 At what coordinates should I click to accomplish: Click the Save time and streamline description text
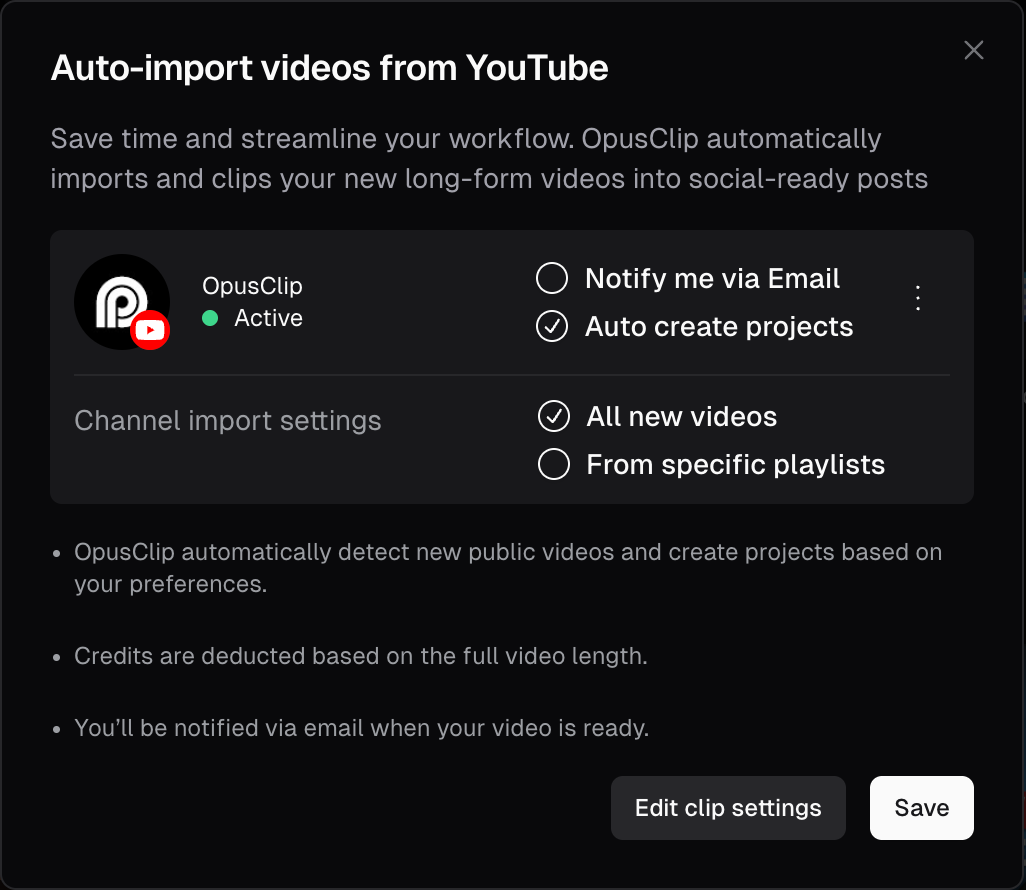click(x=489, y=158)
